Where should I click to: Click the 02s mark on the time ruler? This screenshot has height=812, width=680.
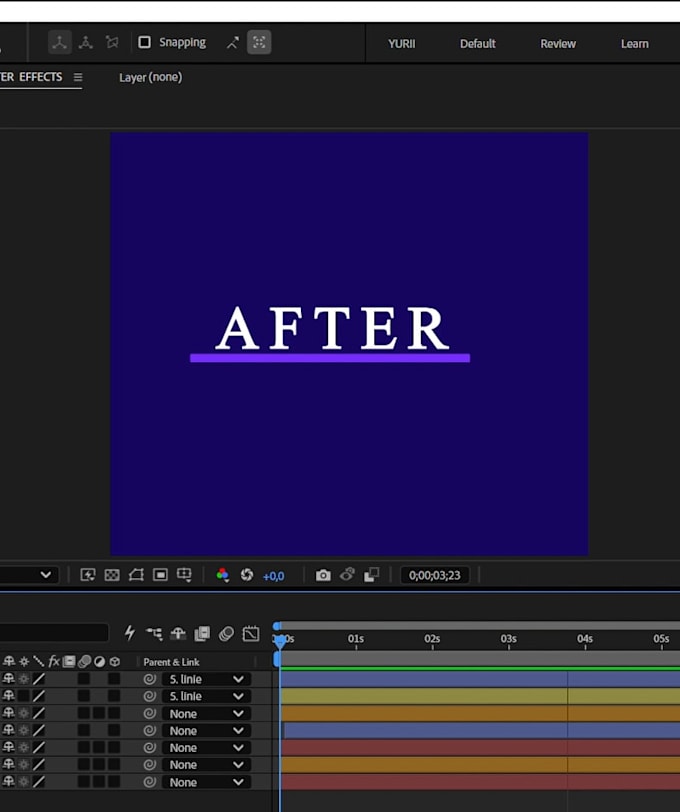432,639
